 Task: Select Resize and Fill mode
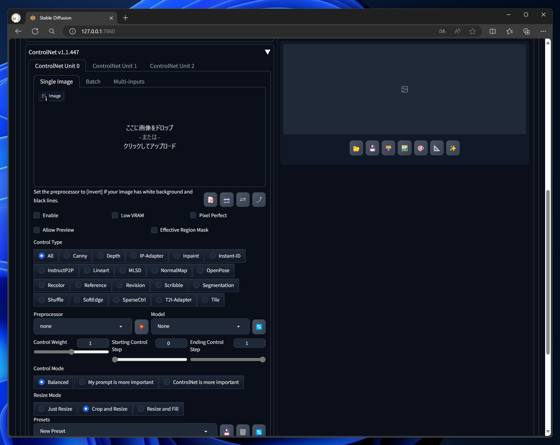[159, 409]
